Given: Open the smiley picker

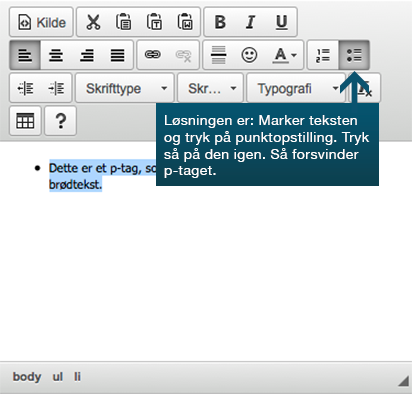Looking at the screenshot, I should (249, 55).
